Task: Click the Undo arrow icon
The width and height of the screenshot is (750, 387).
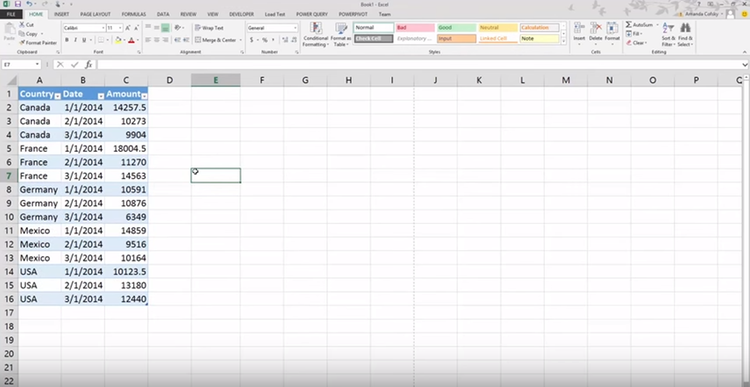Action: [x=29, y=4]
